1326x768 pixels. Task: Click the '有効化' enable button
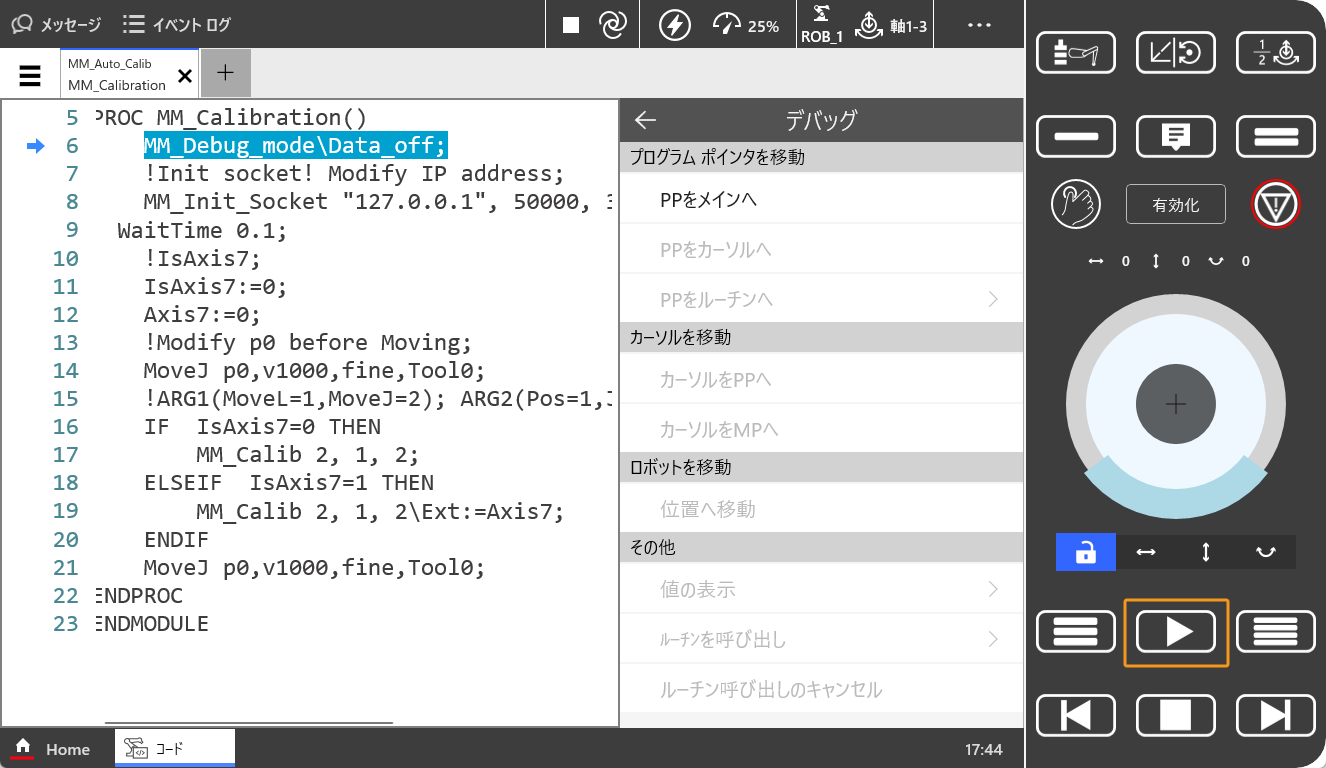click(1175, 205)
